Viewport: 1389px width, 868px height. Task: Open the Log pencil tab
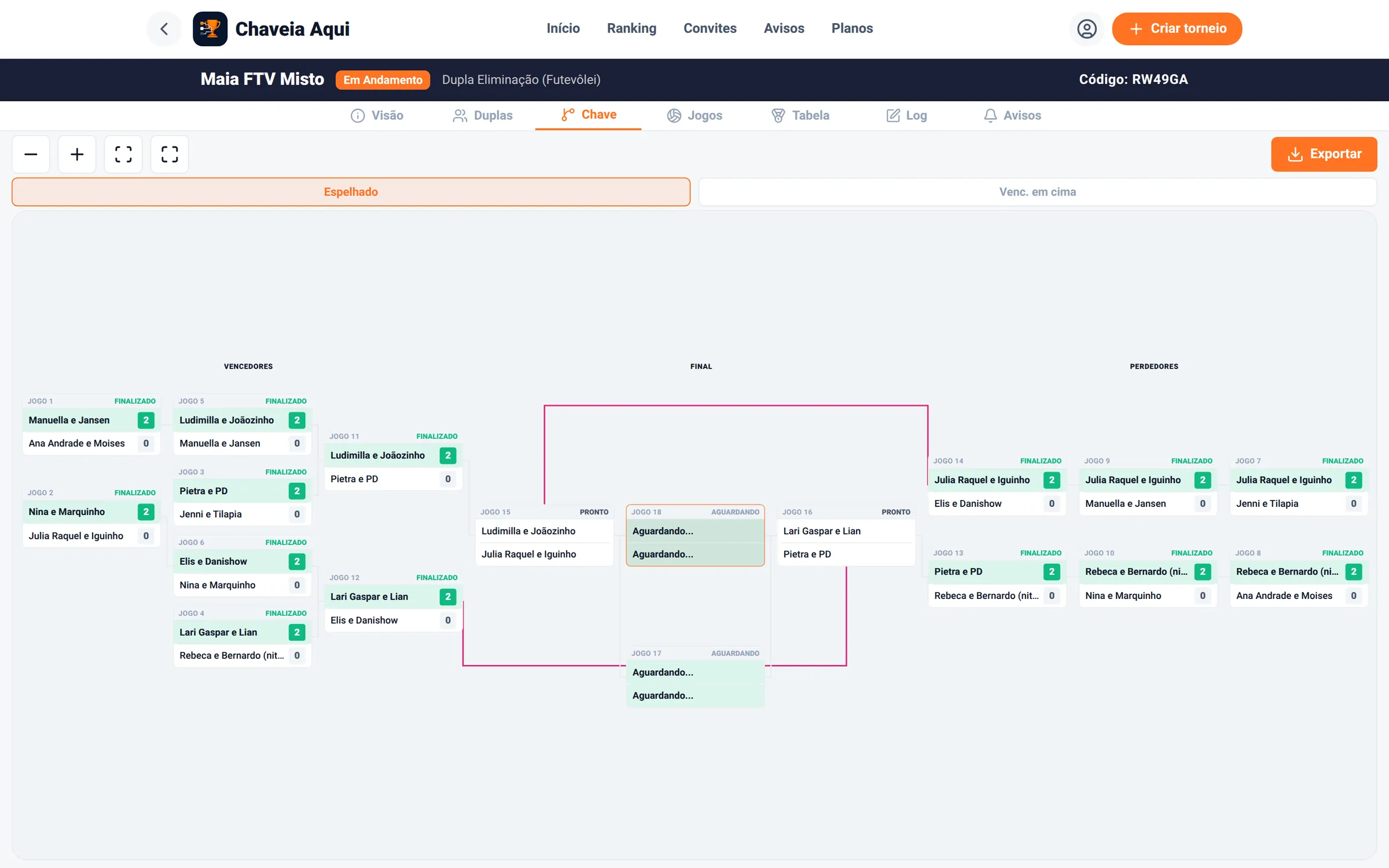906,115
